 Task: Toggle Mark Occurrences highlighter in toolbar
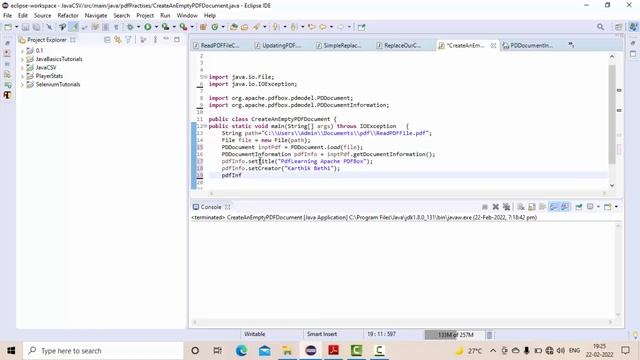pos(74,27)
